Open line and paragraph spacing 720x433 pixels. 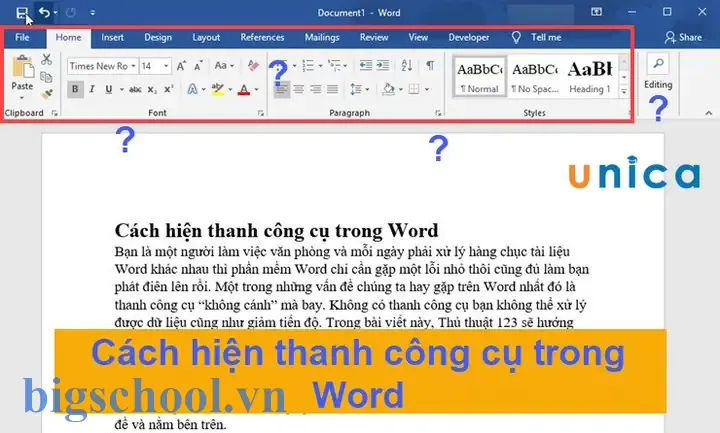(x=356, y=89)
